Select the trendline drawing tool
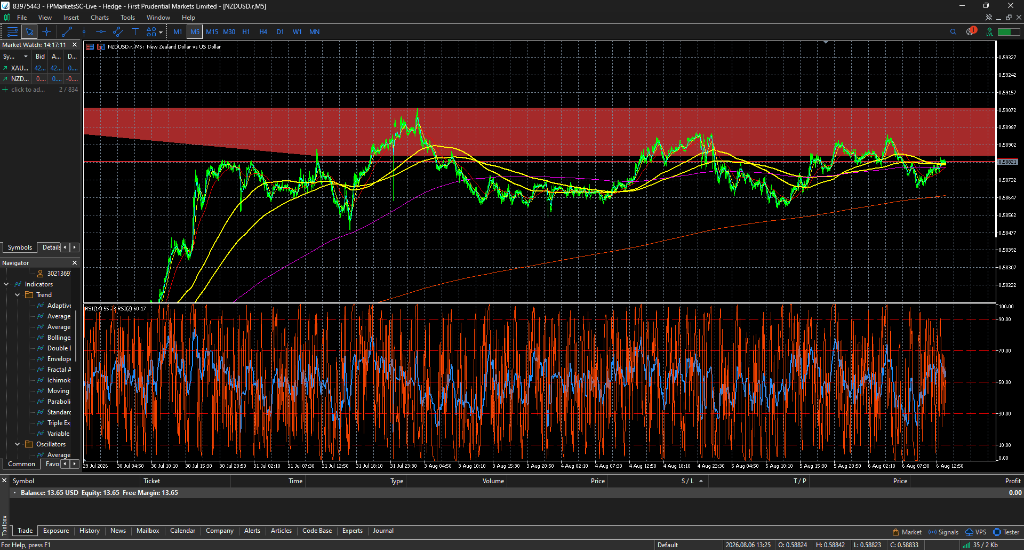Viewport: 1024px width, 550px height. pyautogui.click(x=67, y=31)
